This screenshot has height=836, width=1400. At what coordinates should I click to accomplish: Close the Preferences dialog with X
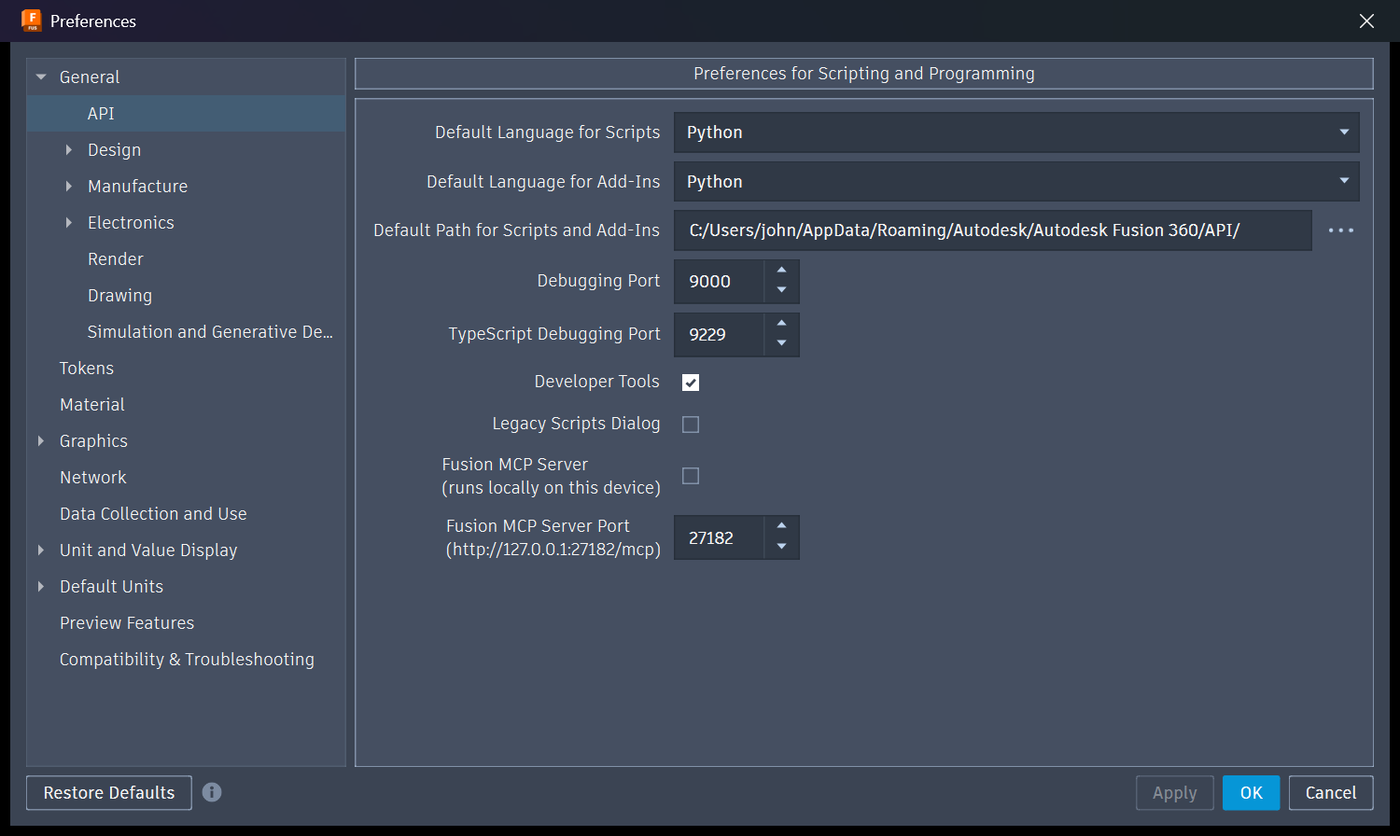tap(1367, 21)
